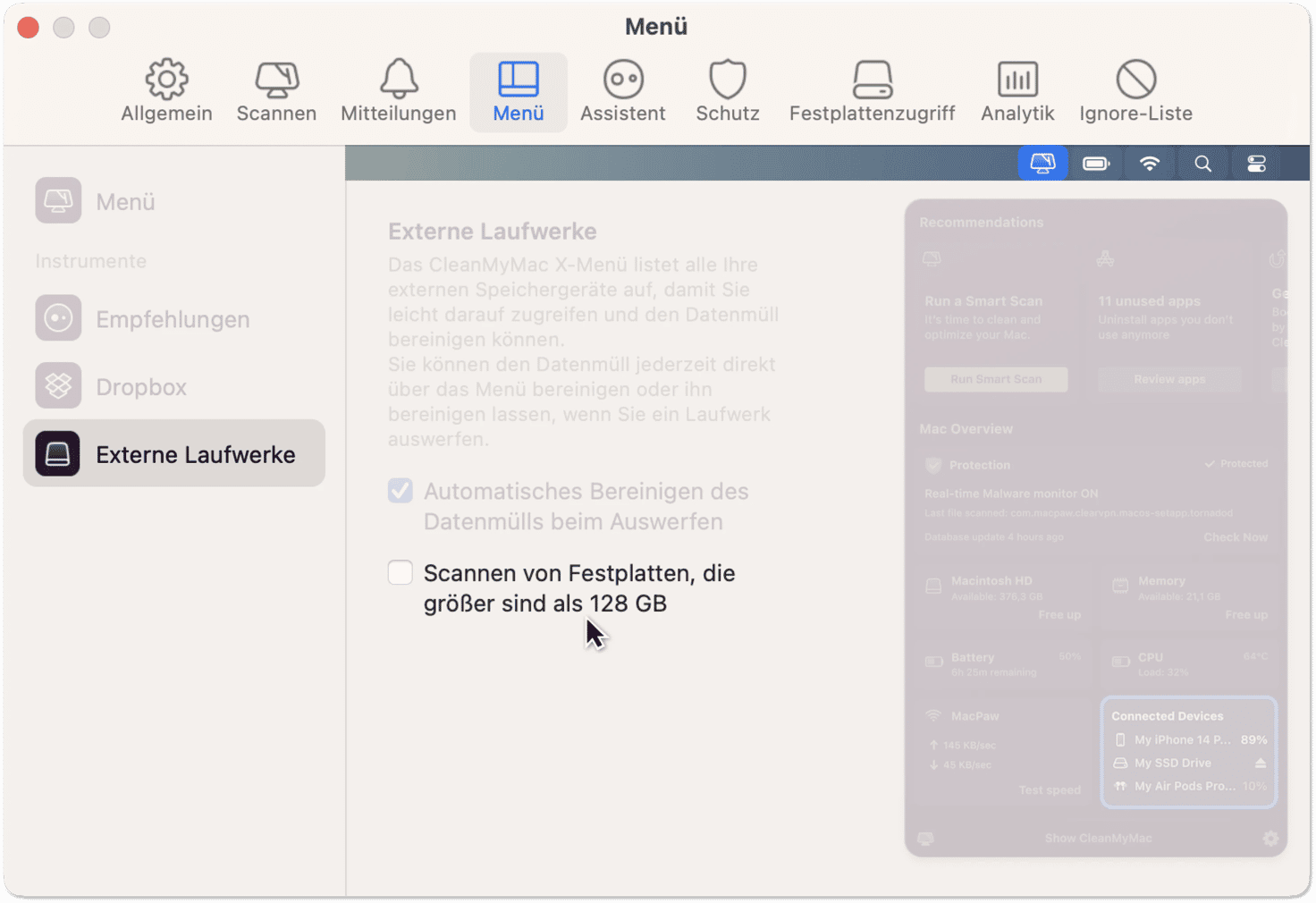Image resolution: width=1316 pixels, height=903 pixels.
Task: Click the monitor icon at panel bottom-left
Action: point(925,839)
